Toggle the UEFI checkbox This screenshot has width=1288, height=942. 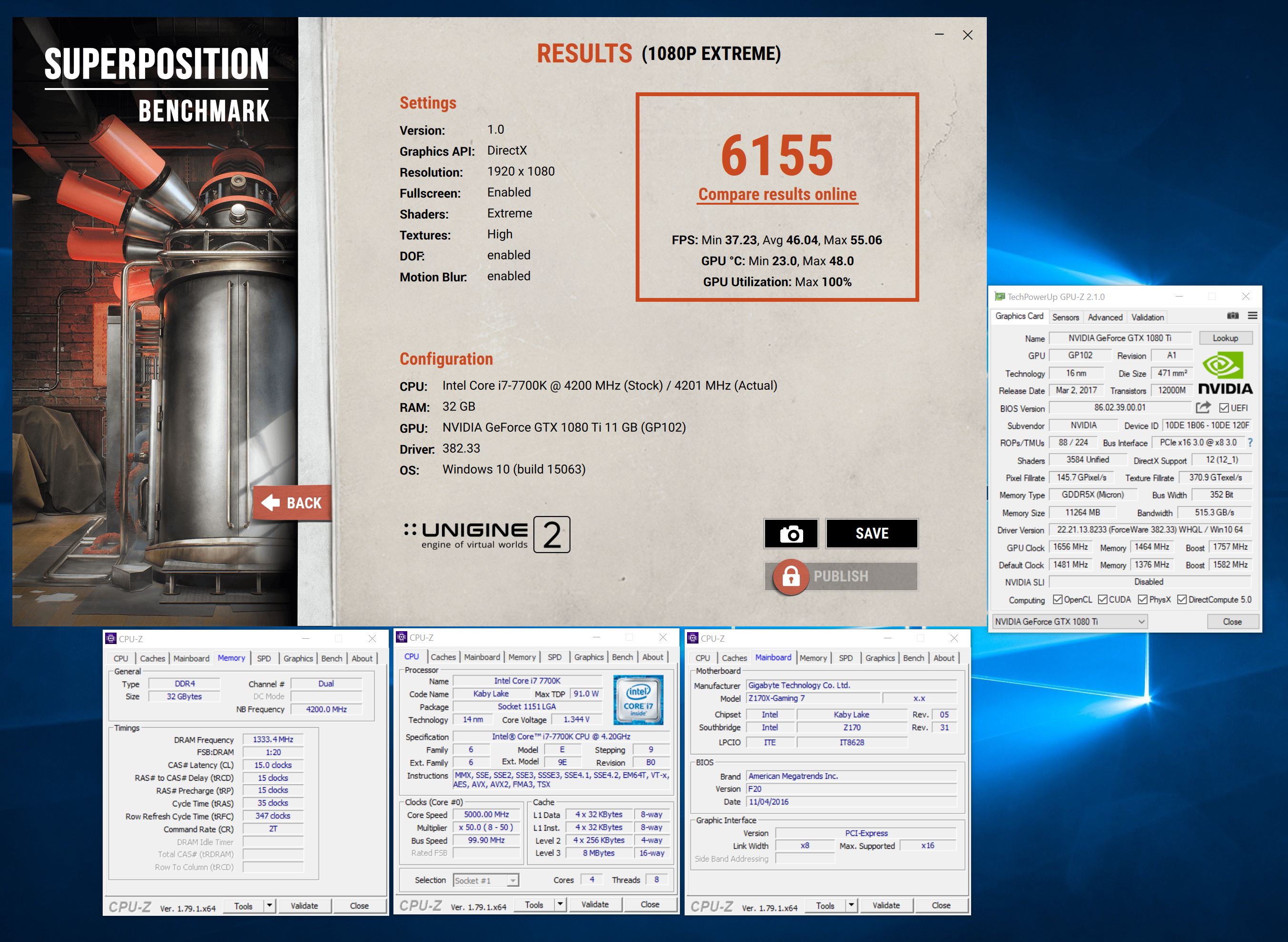pyautogui.click(x=1224, y=408)
